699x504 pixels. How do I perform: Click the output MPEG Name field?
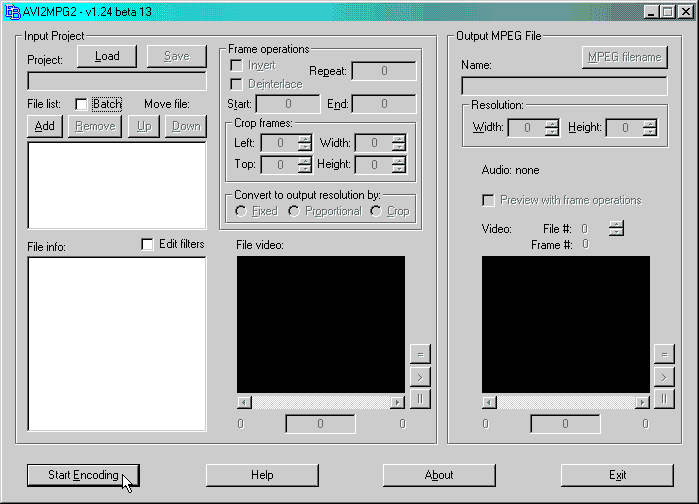click(564, 86)
